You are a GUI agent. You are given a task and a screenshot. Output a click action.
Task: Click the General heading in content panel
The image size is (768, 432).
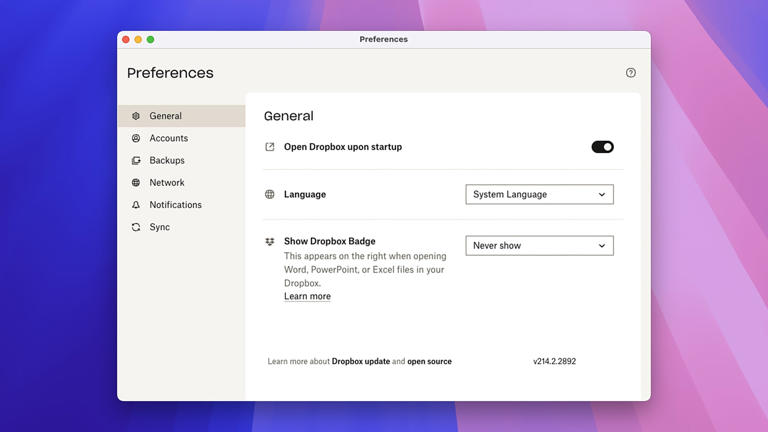pyautogui.click(x=288, y=116)
